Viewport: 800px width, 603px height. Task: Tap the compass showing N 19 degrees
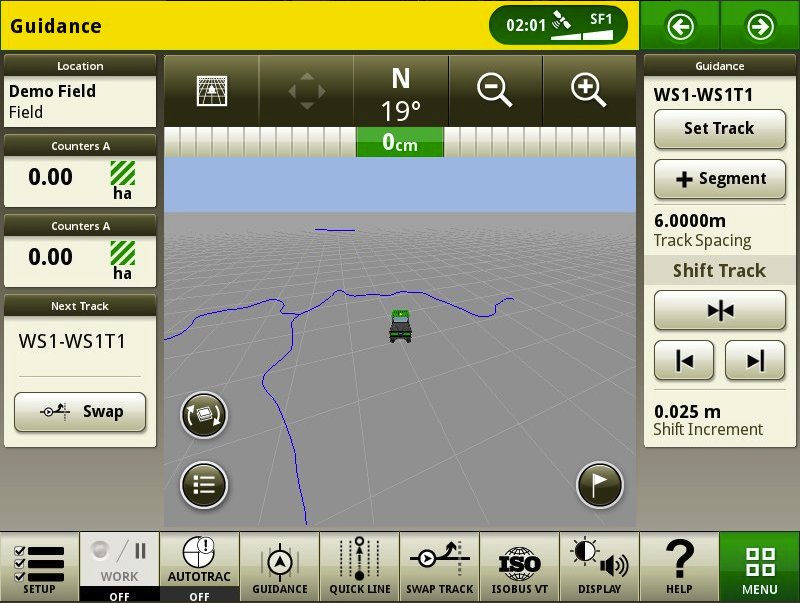(x=399, y=90)
